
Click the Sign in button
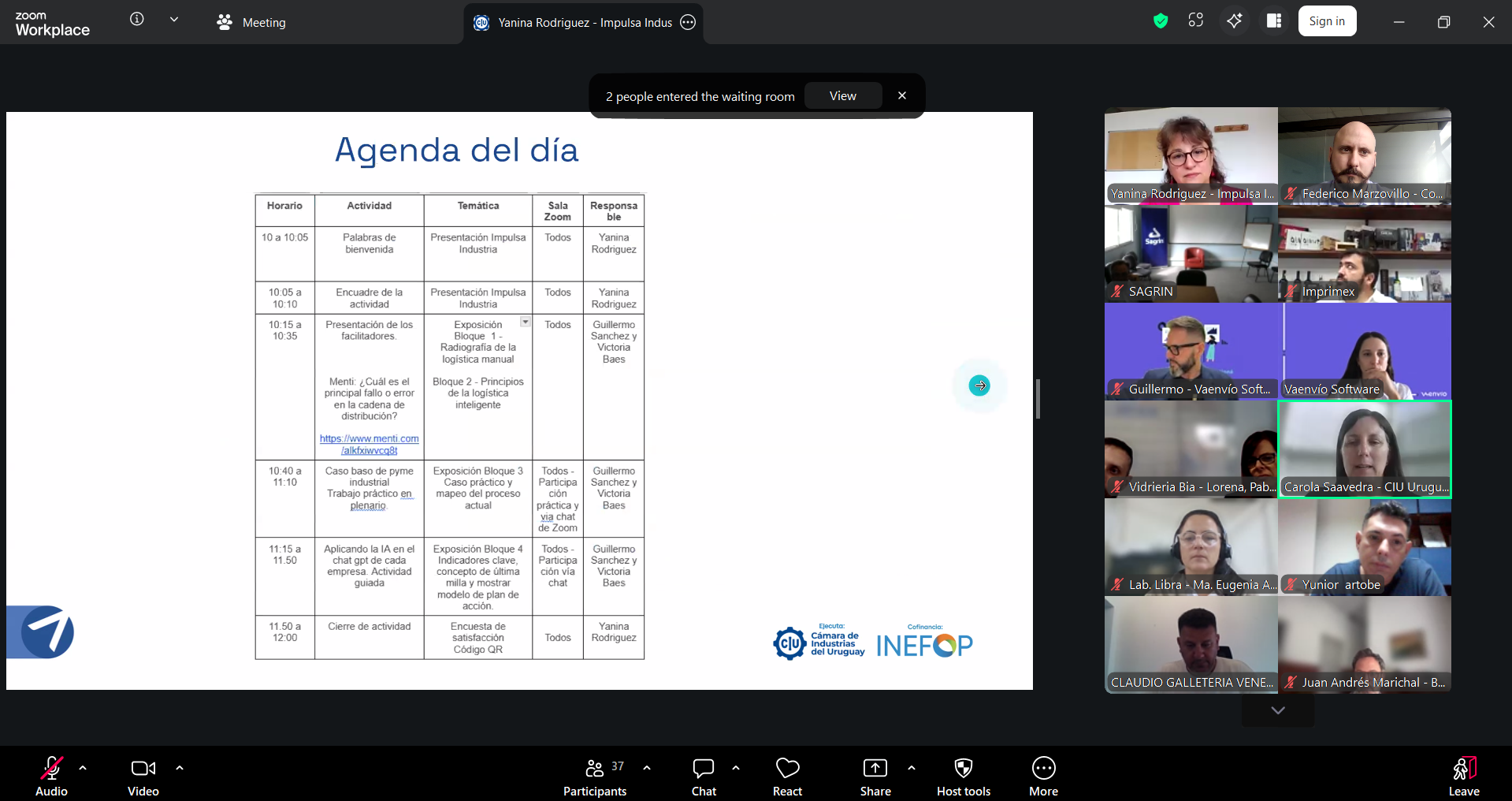click(x=1327, y=21)
